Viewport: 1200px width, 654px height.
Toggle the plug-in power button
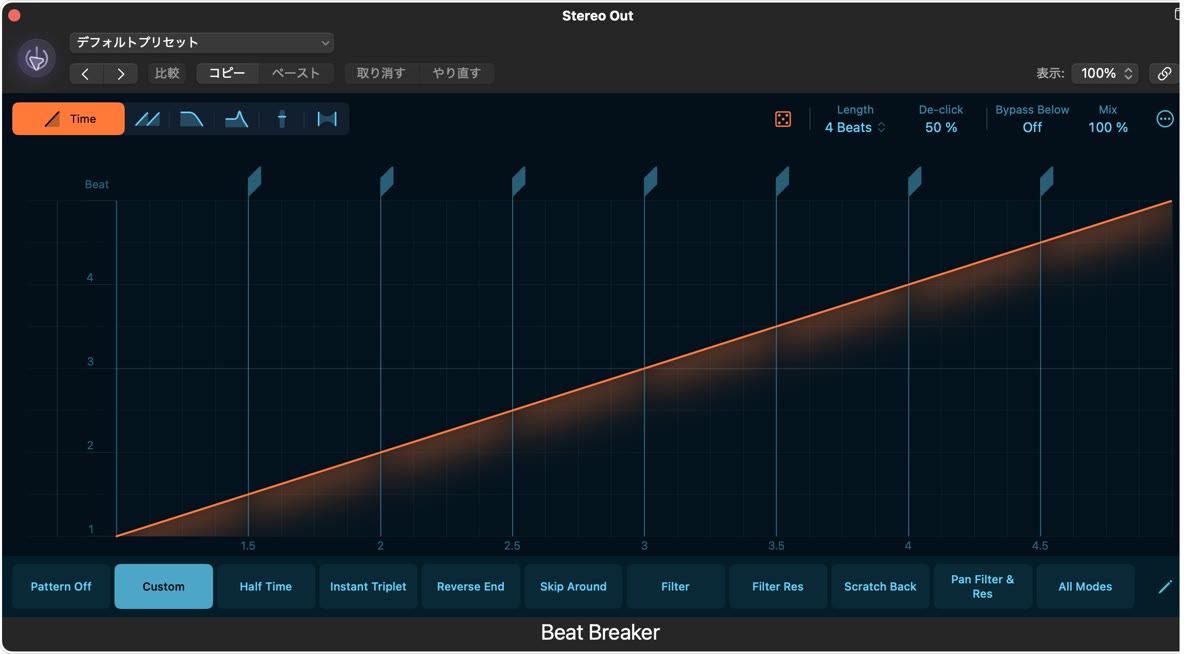(x=37, y=59)
